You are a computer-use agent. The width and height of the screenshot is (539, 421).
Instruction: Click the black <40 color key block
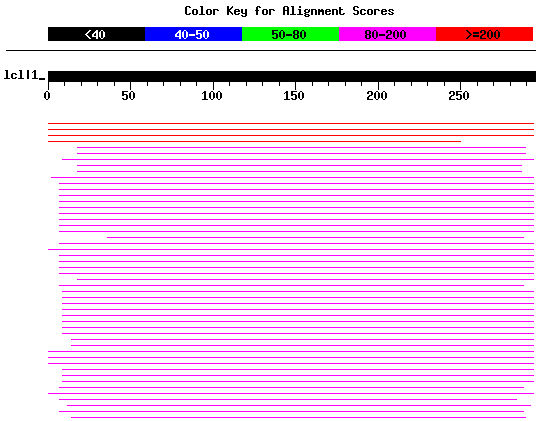tap(96, 34)
